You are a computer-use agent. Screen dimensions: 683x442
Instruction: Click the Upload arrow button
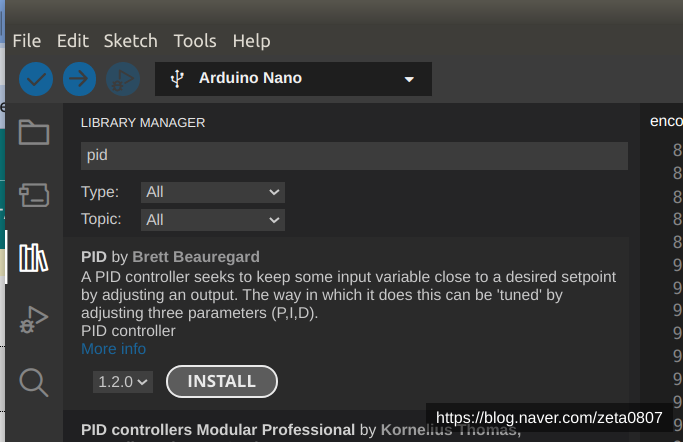79,78
